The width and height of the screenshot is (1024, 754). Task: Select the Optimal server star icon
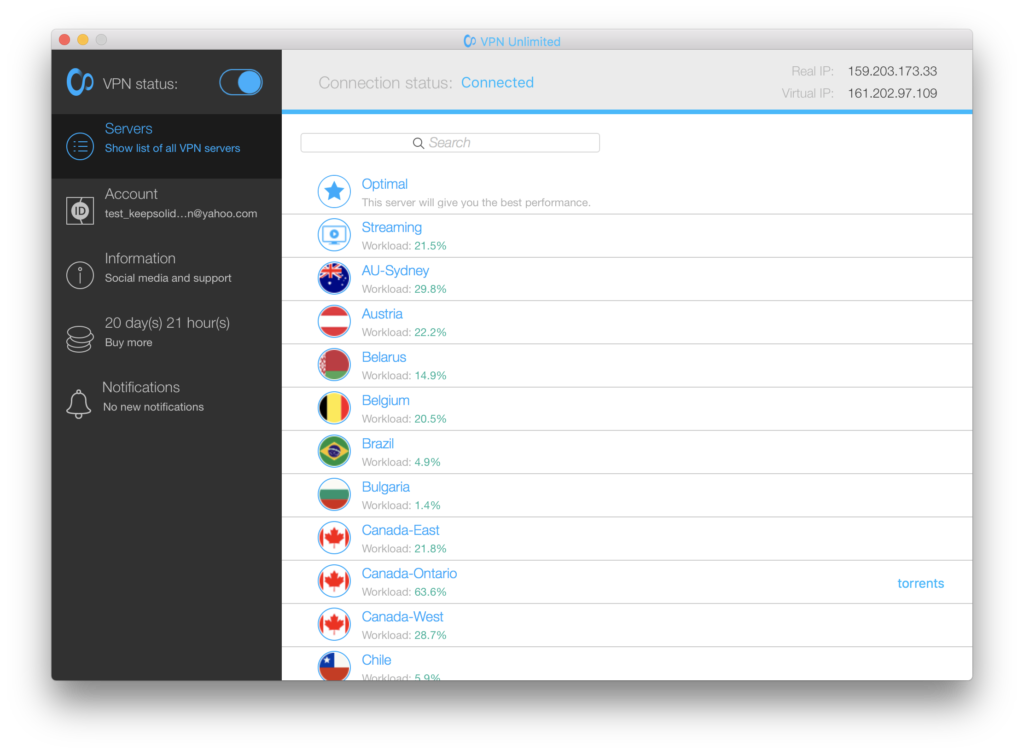tap(334, 191)
